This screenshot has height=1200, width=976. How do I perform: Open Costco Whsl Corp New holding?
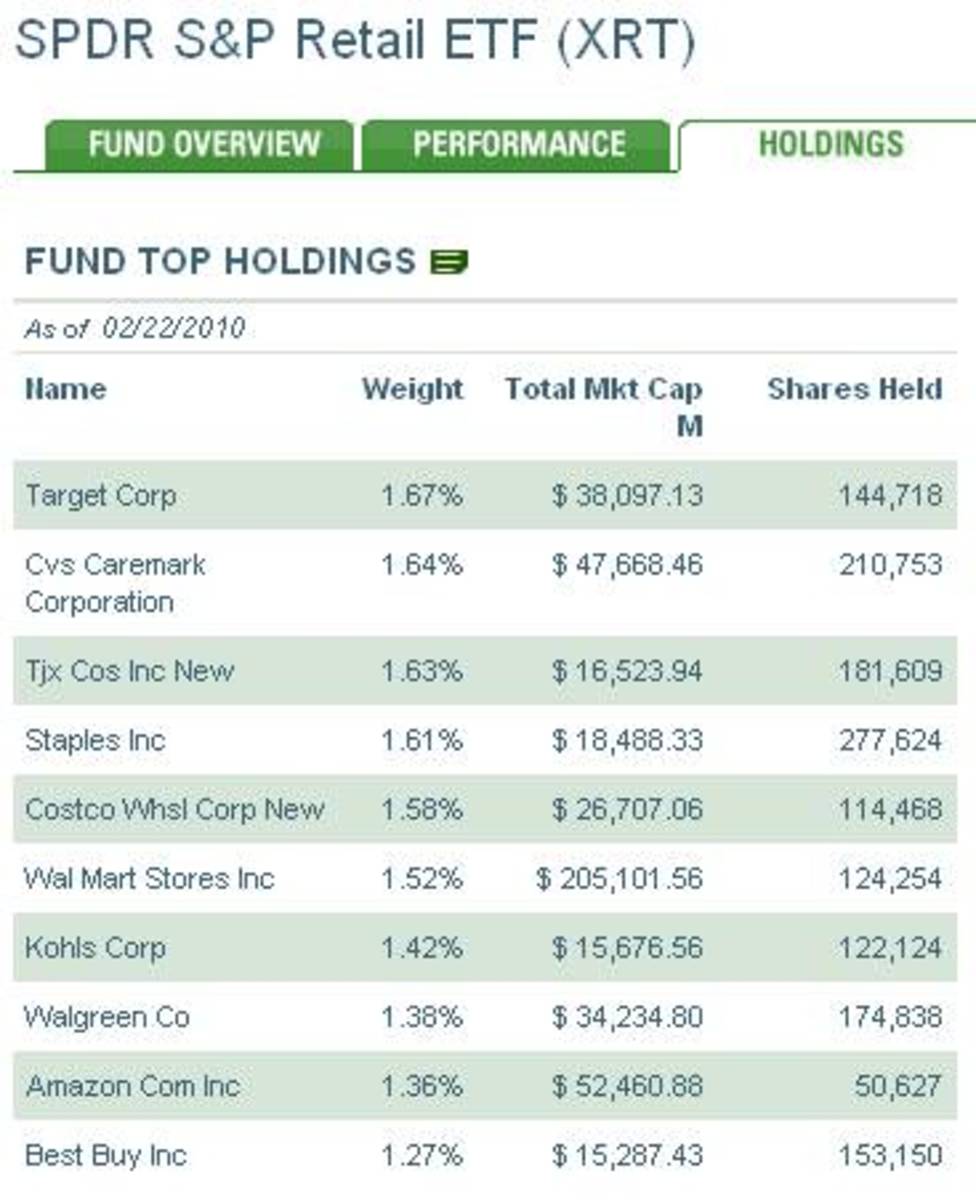click(x=175, y=809)
